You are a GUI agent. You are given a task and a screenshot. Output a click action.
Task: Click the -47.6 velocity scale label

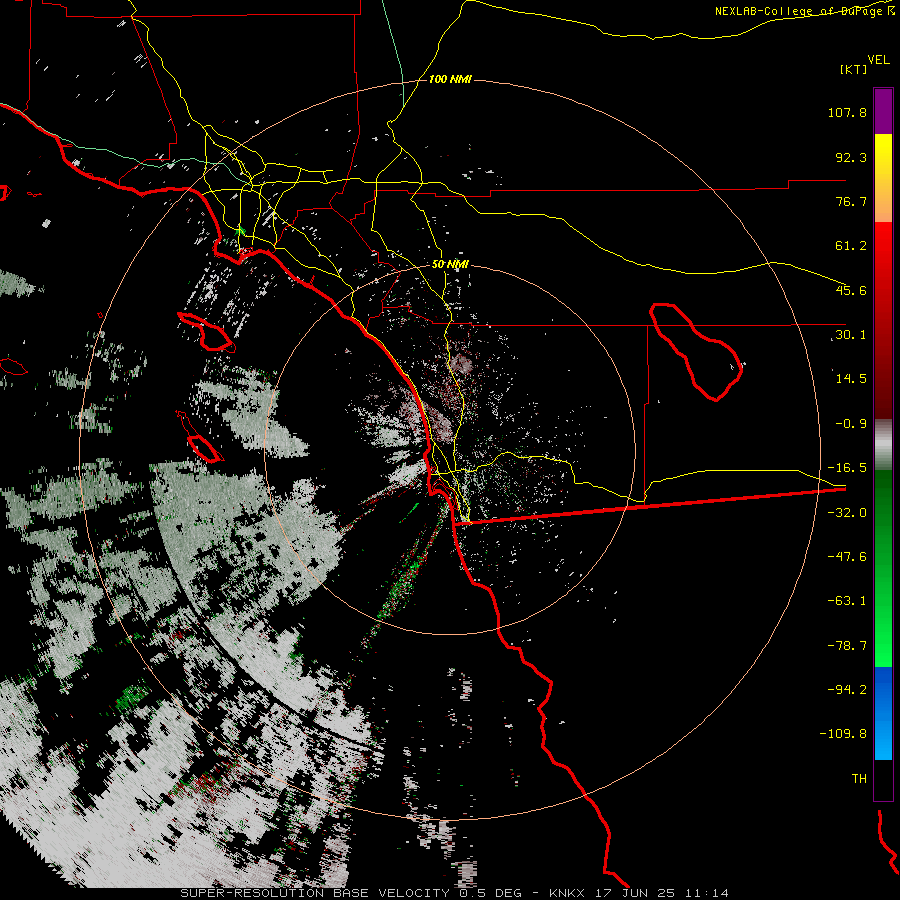(x=847, y=557)
